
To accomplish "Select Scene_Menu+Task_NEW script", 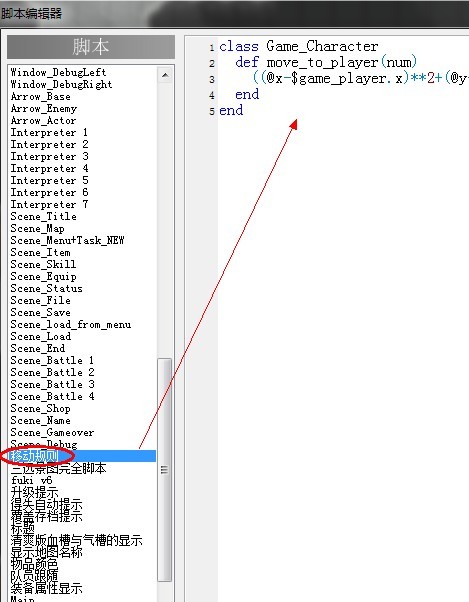I will click(x=68, y=240).
